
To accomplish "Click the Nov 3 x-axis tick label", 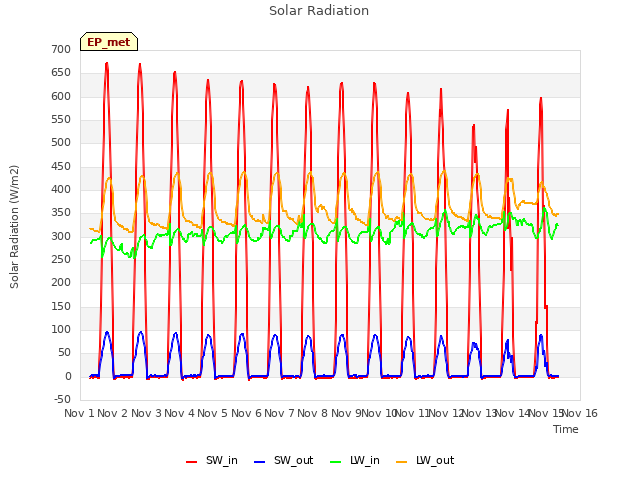I will coord(146,413).
